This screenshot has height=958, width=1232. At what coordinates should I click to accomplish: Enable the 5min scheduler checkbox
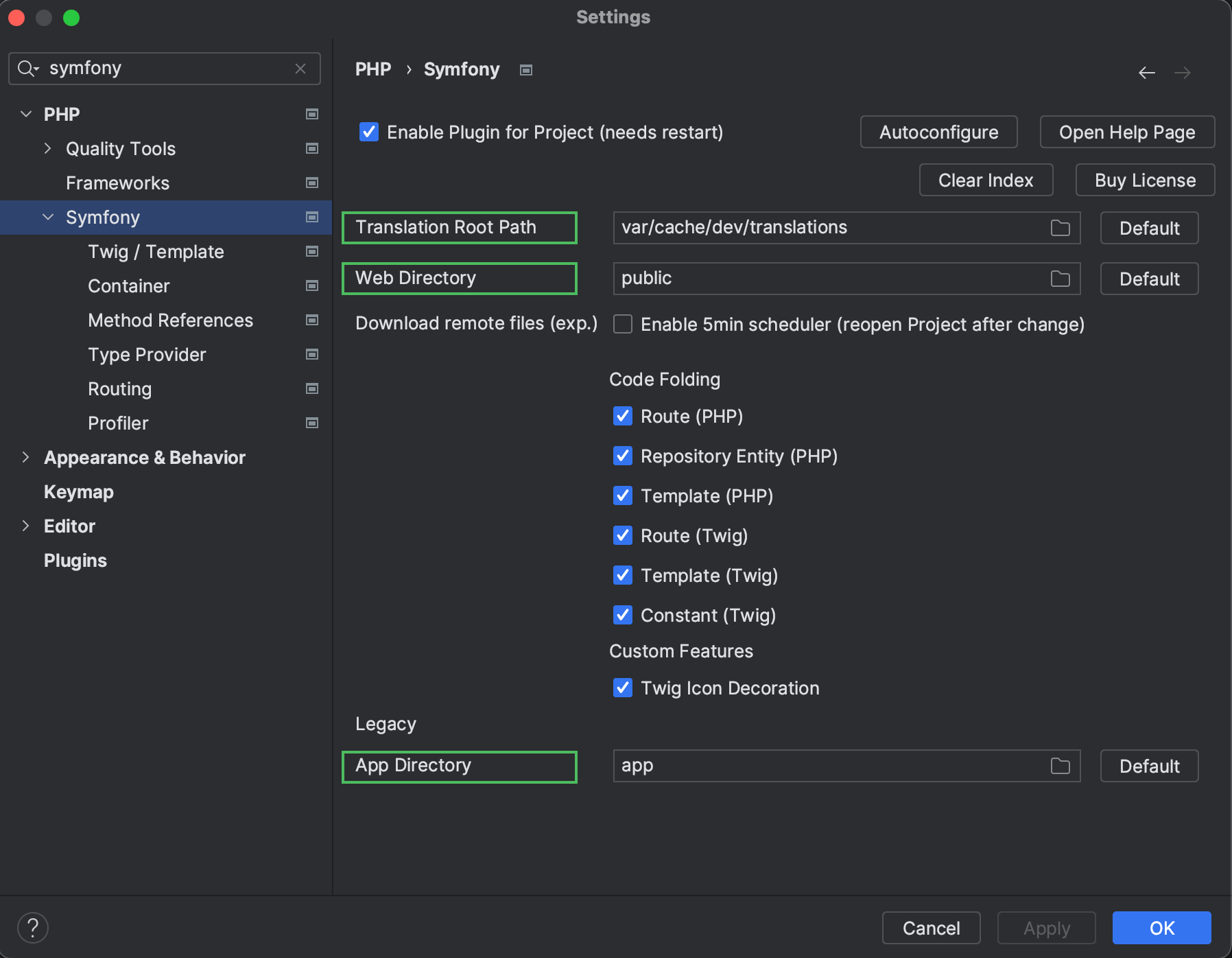tap(623, 324)
